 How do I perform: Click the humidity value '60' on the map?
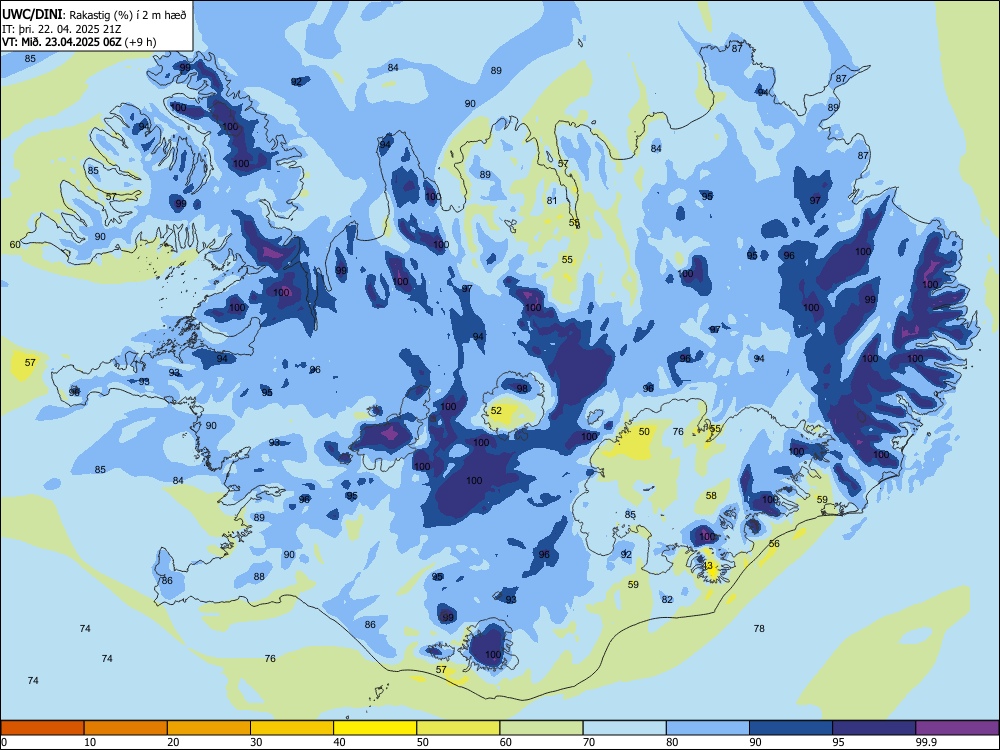[x=15, y=244]
